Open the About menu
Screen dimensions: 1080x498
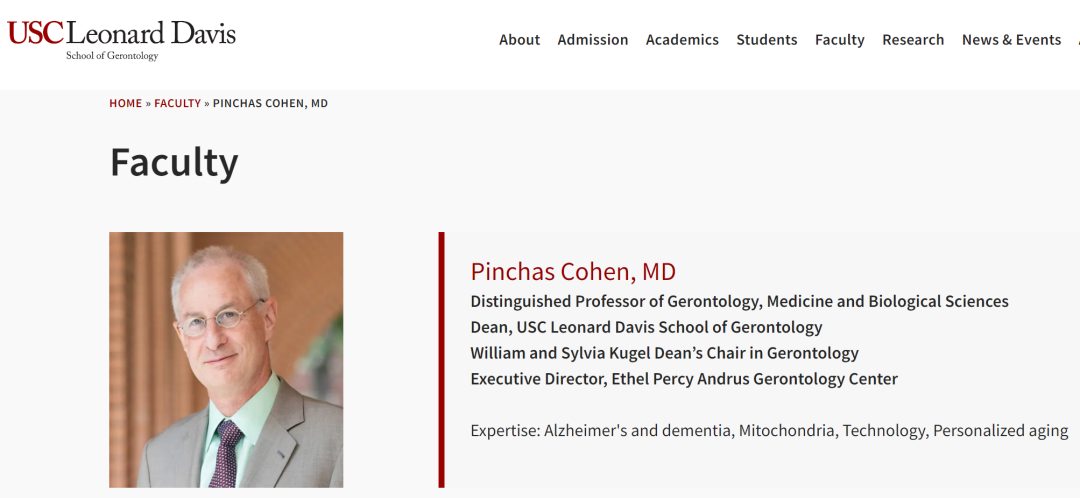pyautogui.click(x=519, y=40)
